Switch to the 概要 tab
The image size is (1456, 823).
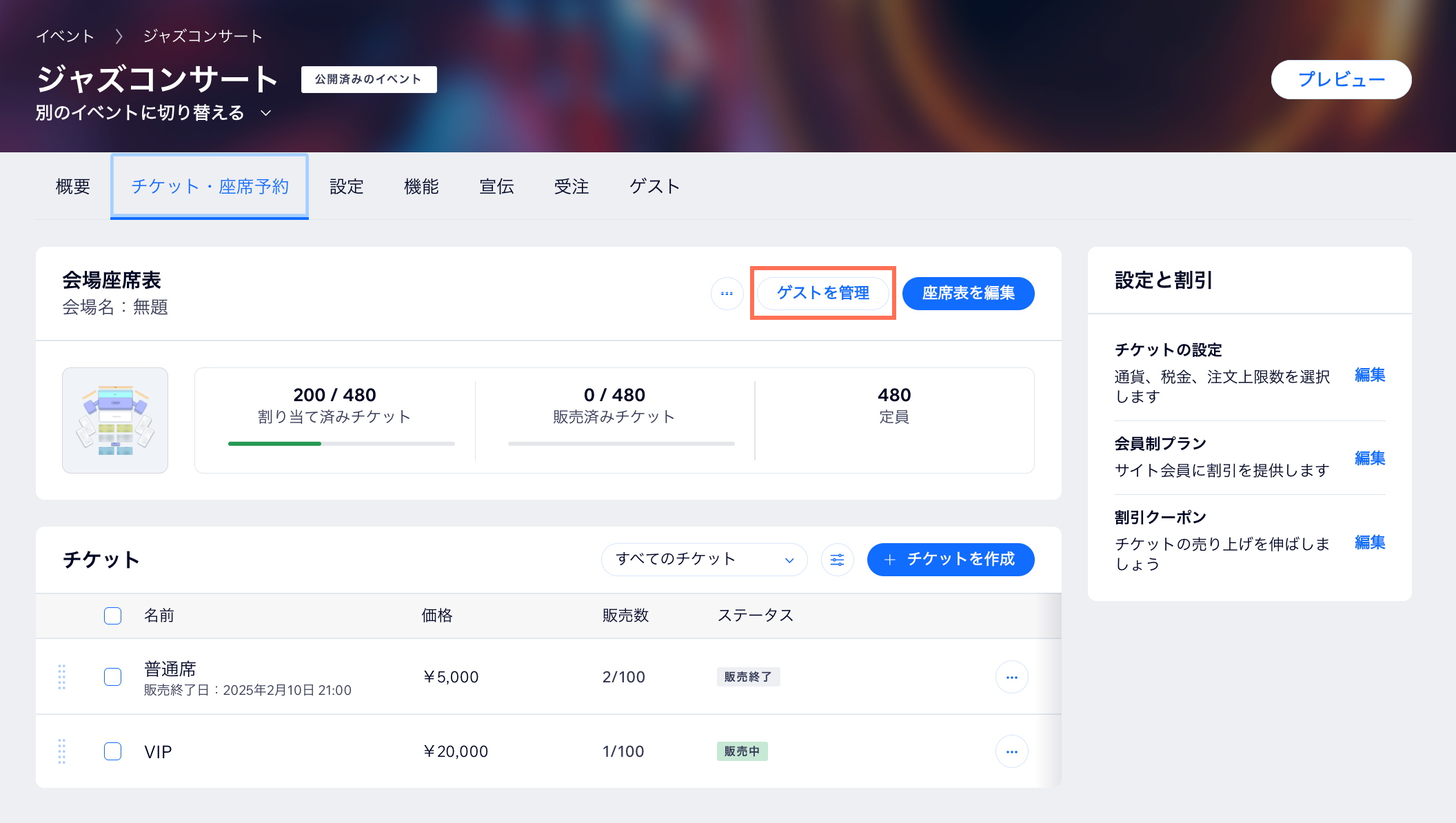point(72,185)
